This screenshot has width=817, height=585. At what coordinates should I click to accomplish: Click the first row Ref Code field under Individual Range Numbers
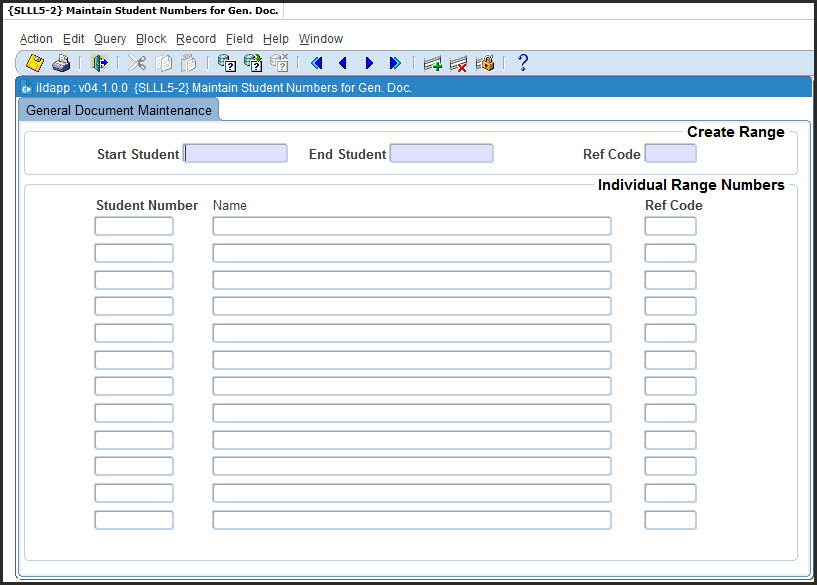coord(670,226)
